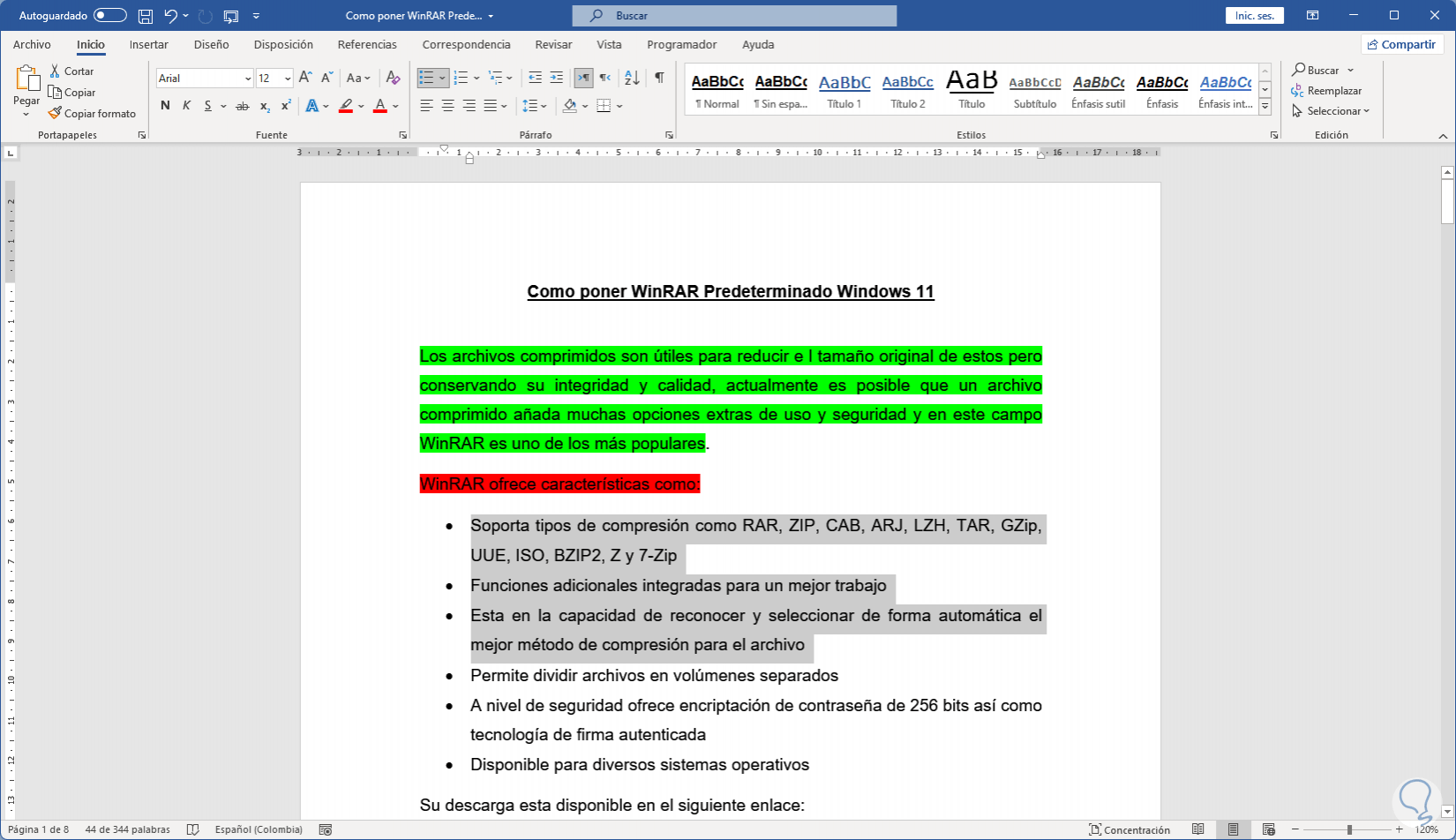Apply the text highlight color
The width and height of the screenshot is (1456, 840).
[x=346, y=106]
